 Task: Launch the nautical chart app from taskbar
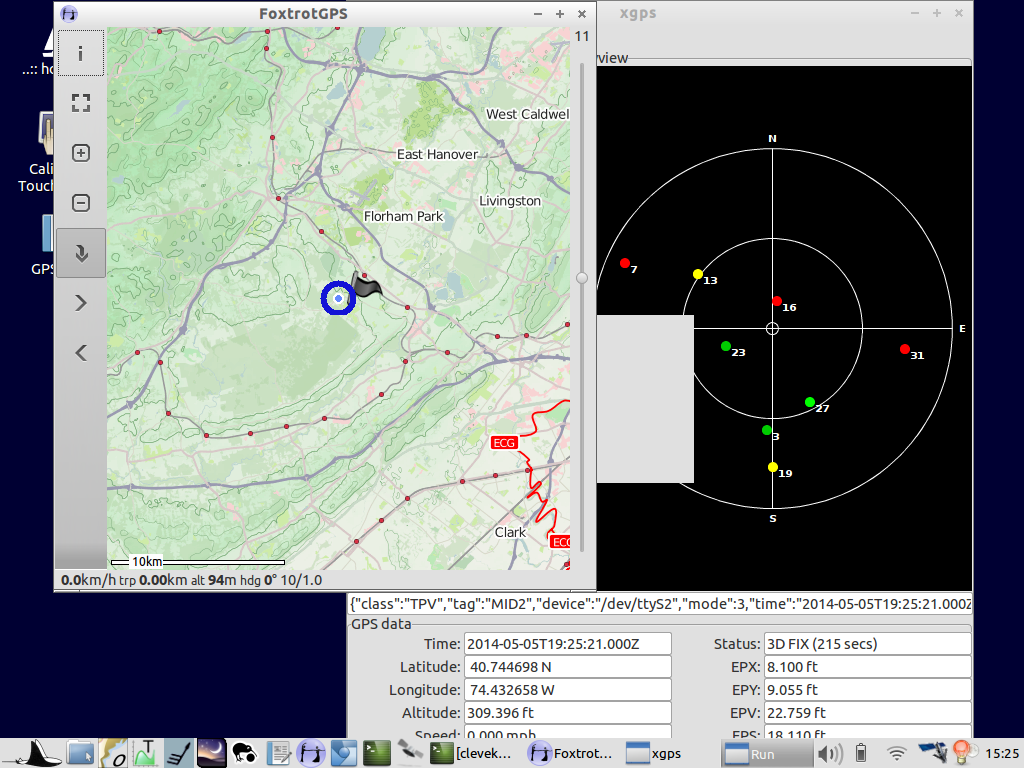[113, 753]
